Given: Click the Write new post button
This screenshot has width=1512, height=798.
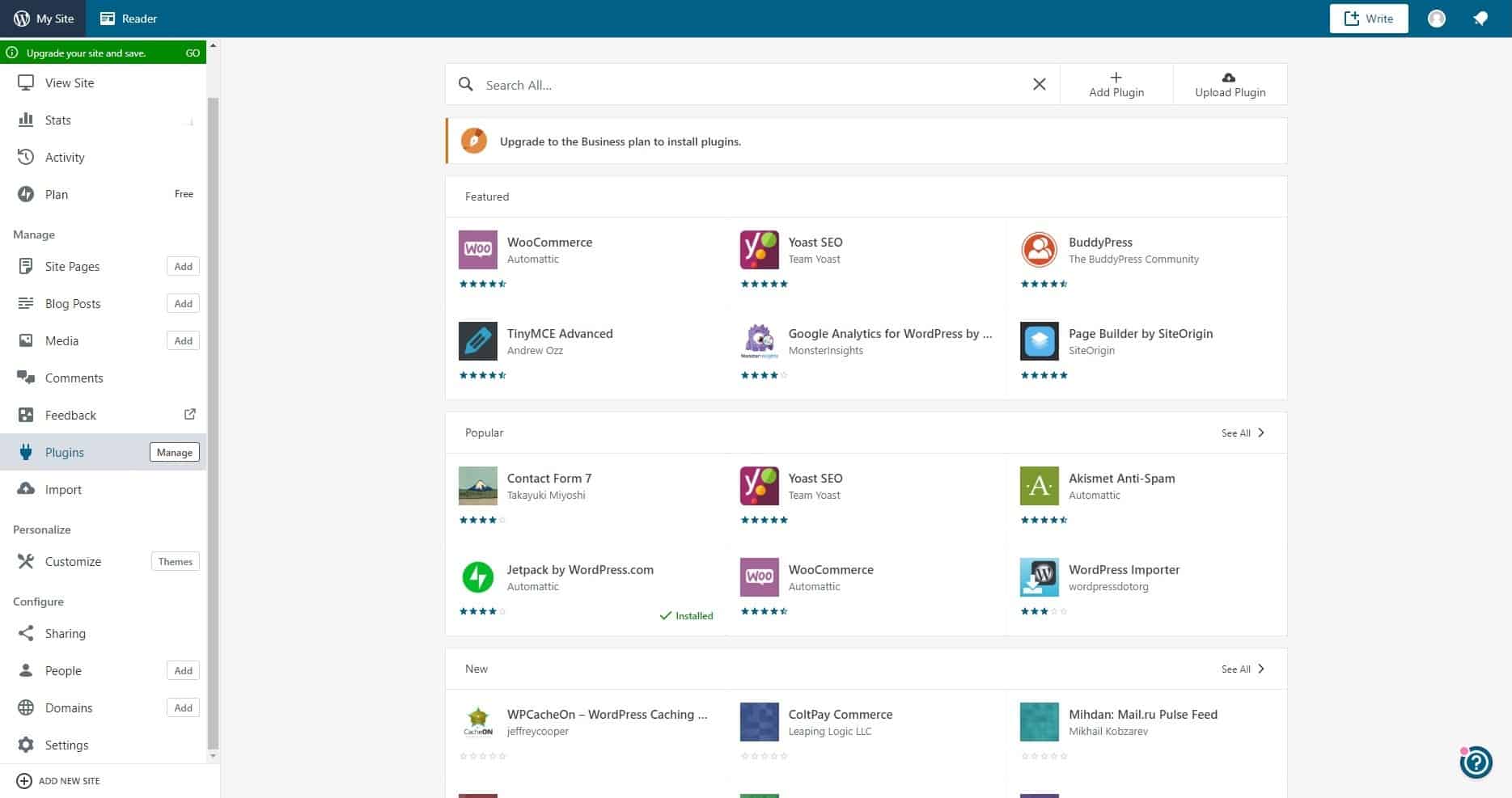Looking at the screenshot, I should [x=1369, y=19].
